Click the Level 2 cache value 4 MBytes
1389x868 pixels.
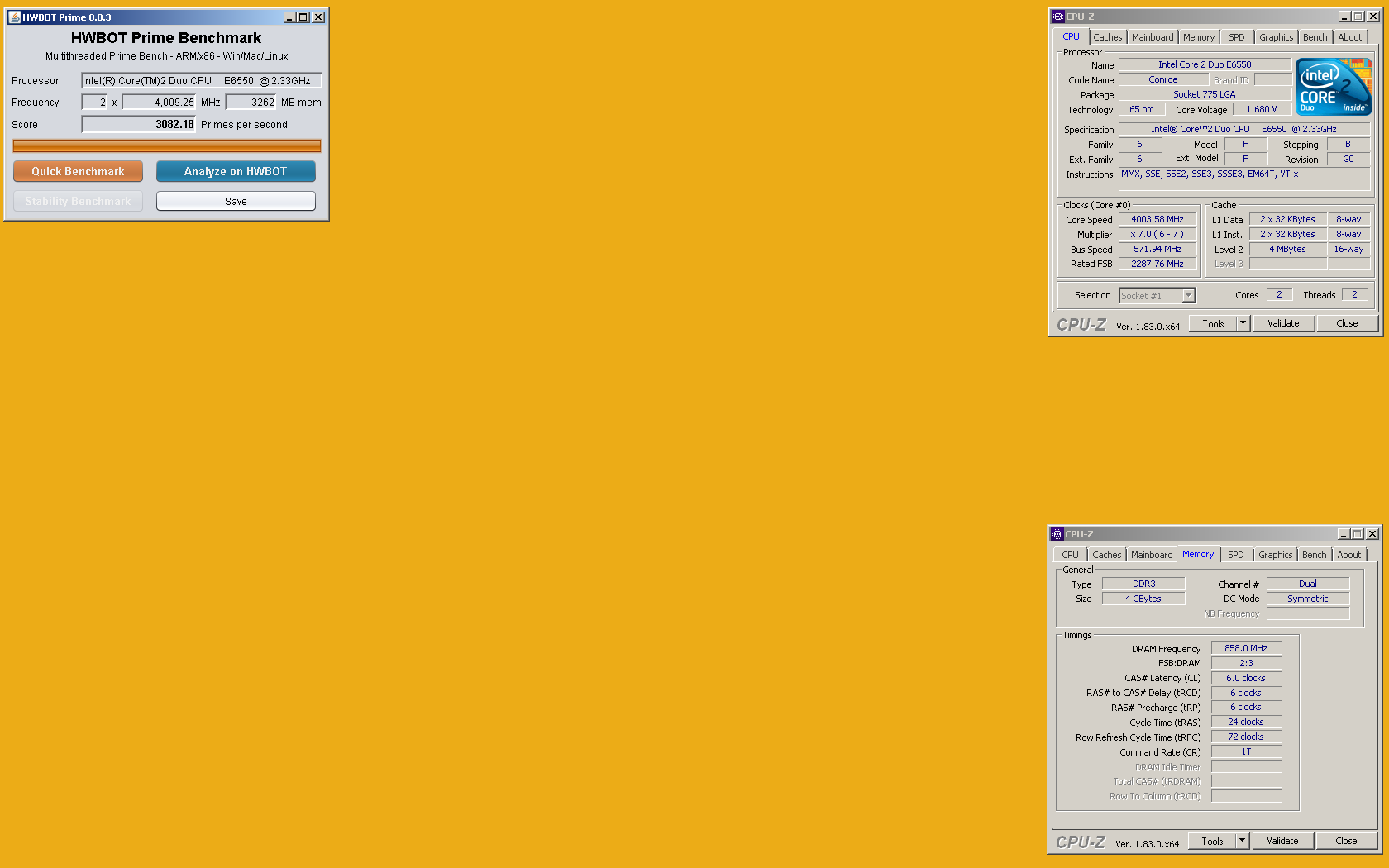[x=1288, y=250]
